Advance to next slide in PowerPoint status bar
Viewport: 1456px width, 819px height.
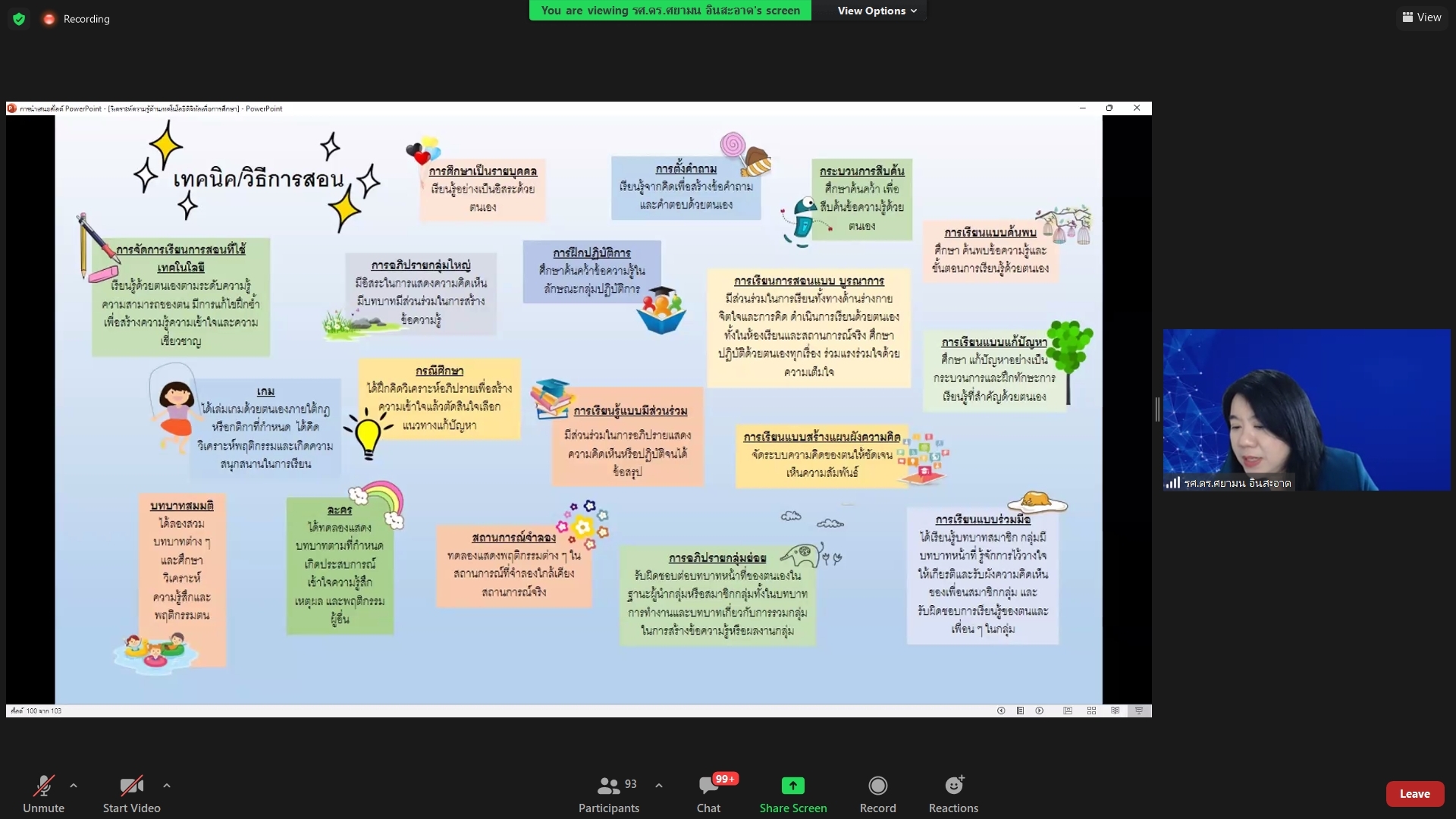click(x=1040, y=711)
